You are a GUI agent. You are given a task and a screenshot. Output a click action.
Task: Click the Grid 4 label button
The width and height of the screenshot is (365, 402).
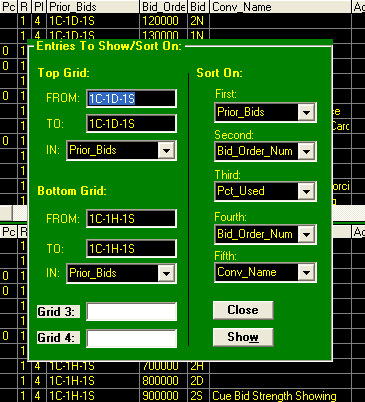[x=58, y=338]
